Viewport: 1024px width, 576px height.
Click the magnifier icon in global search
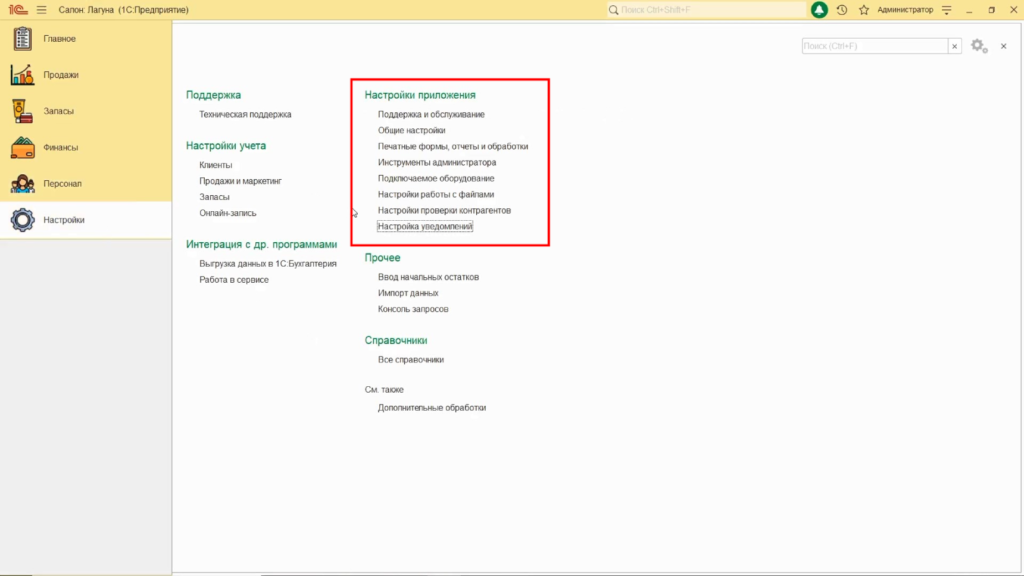point(613,10)
